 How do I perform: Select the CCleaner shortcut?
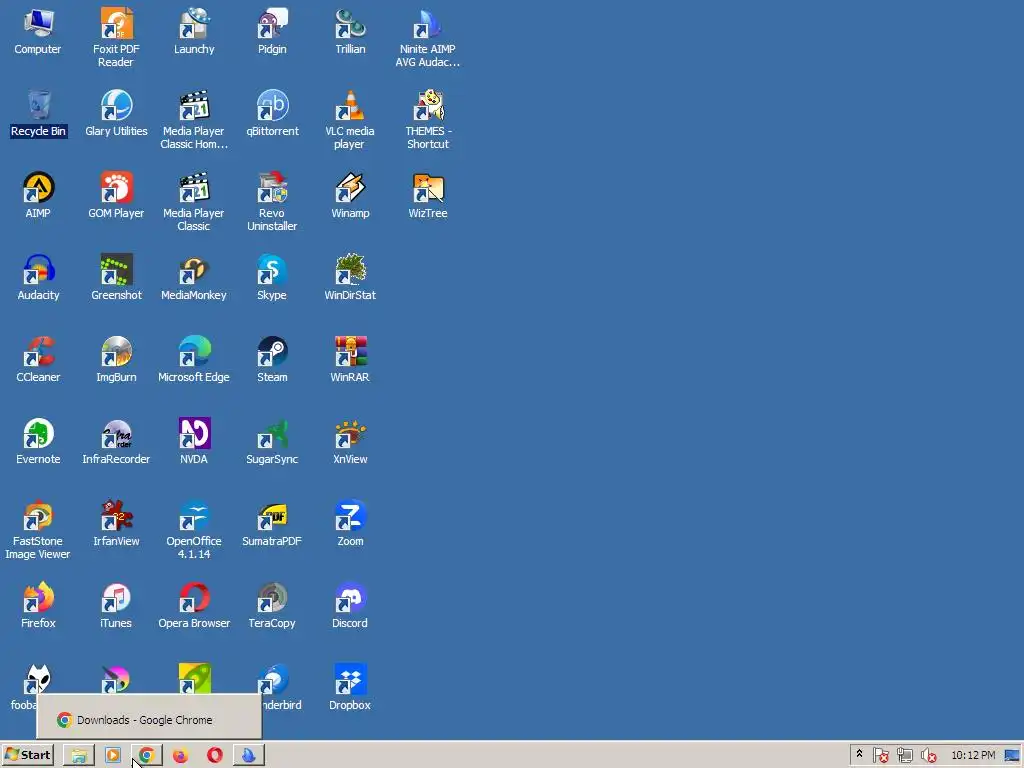(38, 360)
